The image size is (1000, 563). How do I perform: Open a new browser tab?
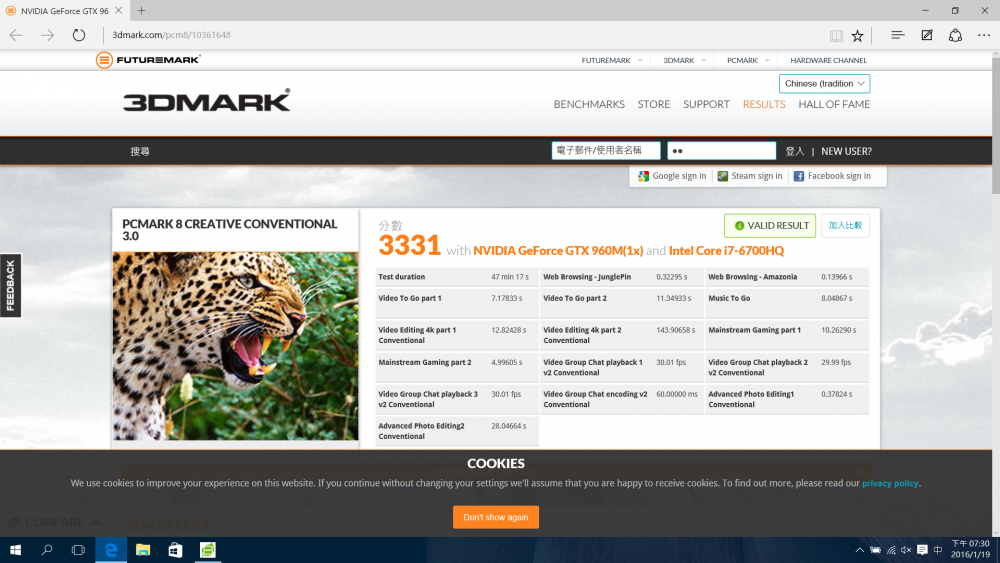pos(141,11)
